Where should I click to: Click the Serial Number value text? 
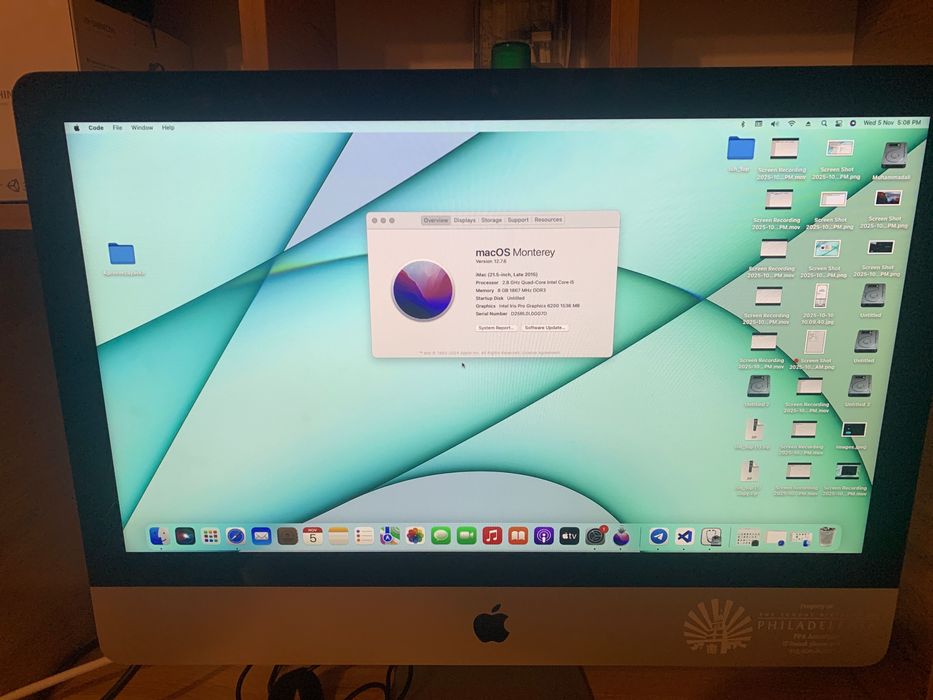pyautogui.click(x=528, y=313)
